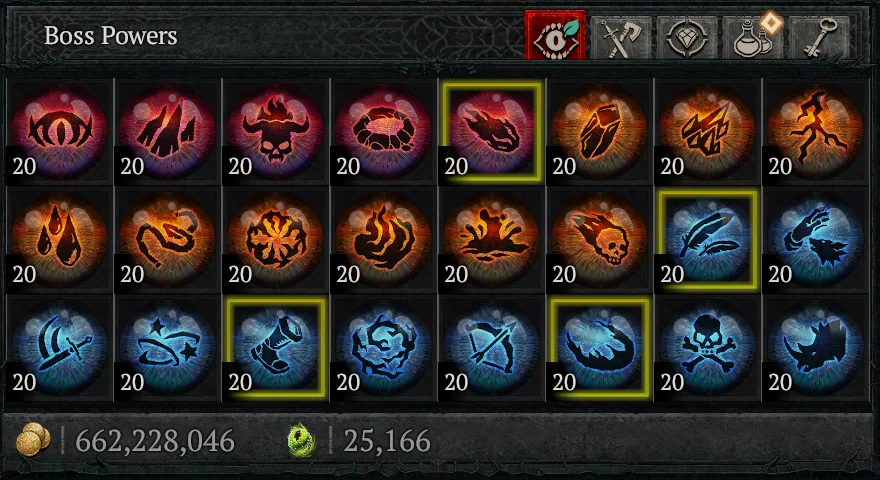This screenshot has height=480, width=880.
Task: Click the green eye currency icon
Action: click(x=301, y=440)
